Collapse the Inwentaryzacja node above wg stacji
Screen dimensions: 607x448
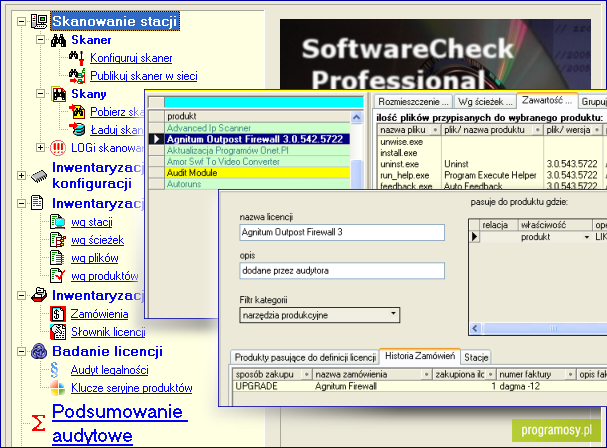(22, 204)
